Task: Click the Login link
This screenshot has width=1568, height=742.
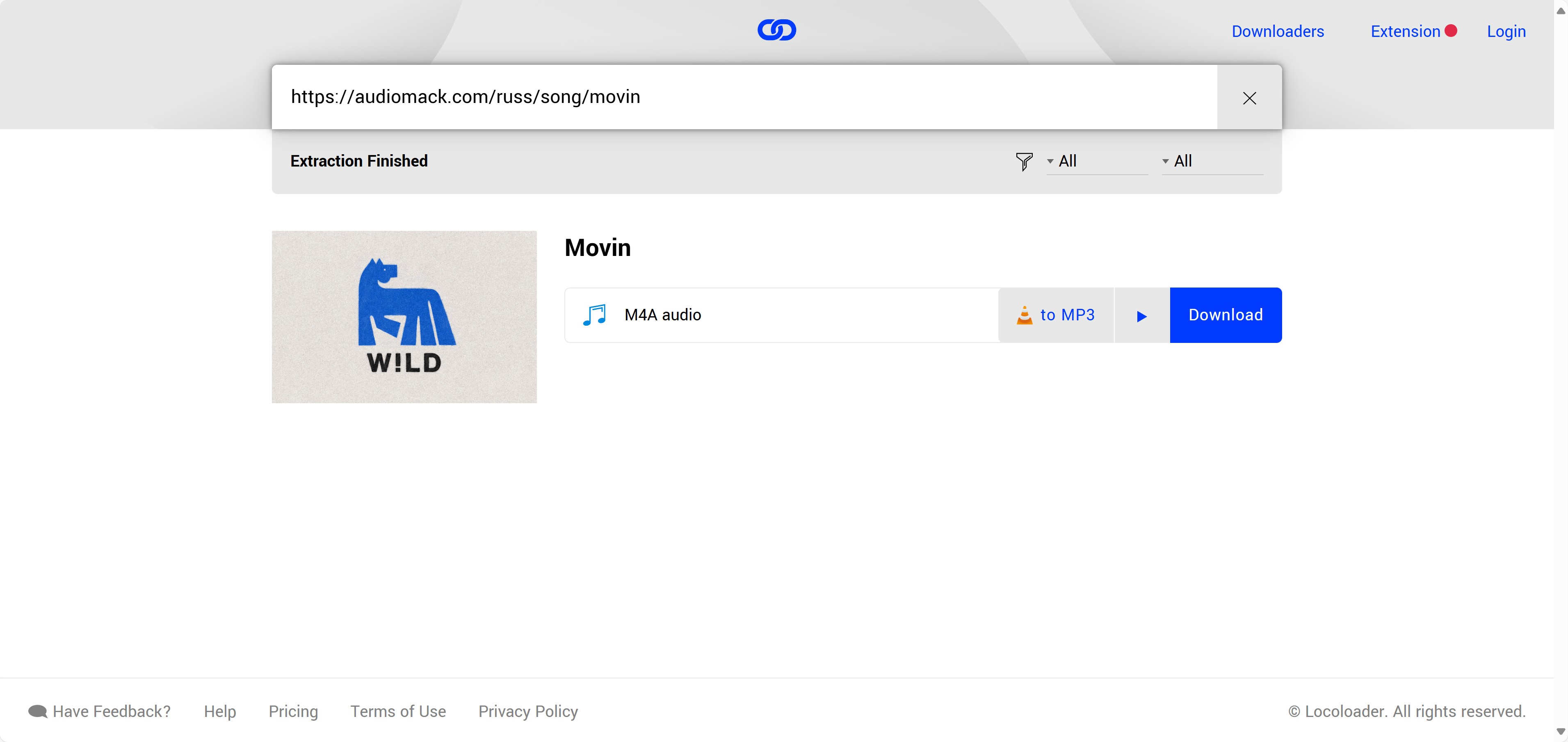Action: [x=1506, y=32]
